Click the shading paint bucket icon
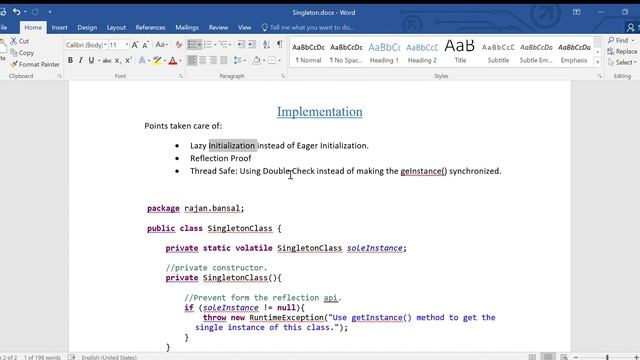This screenshot has height=360, width=640. (256, 60)
